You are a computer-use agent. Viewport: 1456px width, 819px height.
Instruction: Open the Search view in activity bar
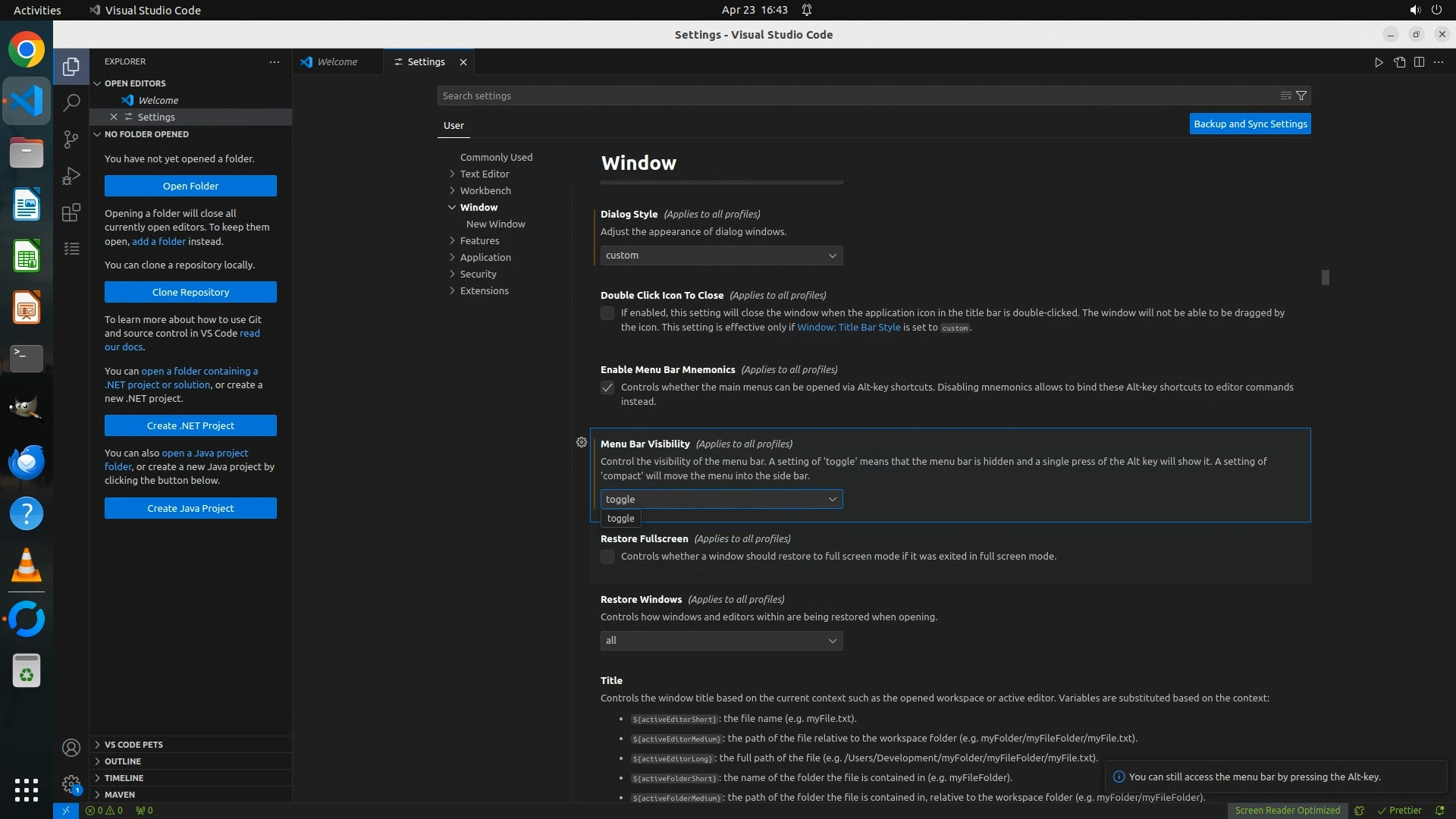71,102
